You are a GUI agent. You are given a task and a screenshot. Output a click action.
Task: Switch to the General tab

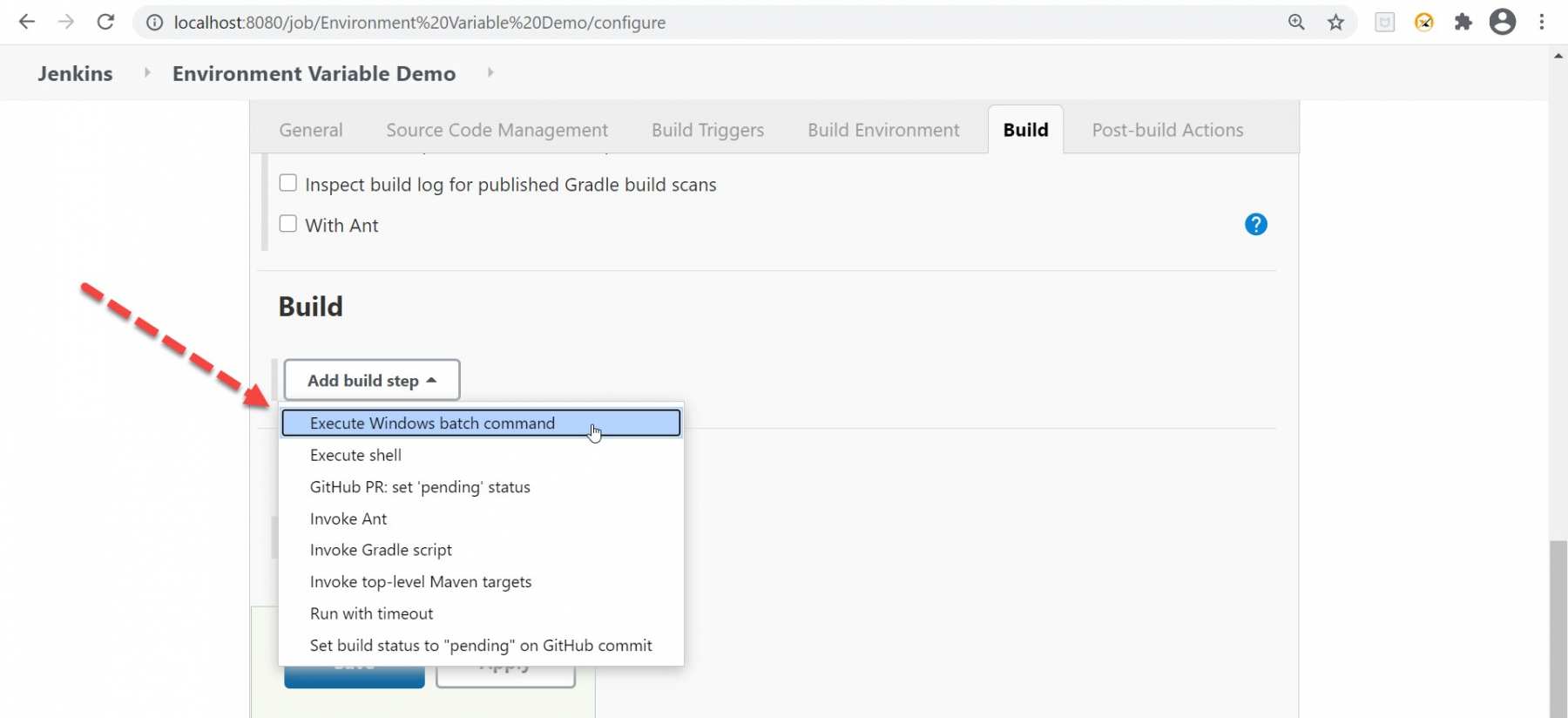click(311, 130)
